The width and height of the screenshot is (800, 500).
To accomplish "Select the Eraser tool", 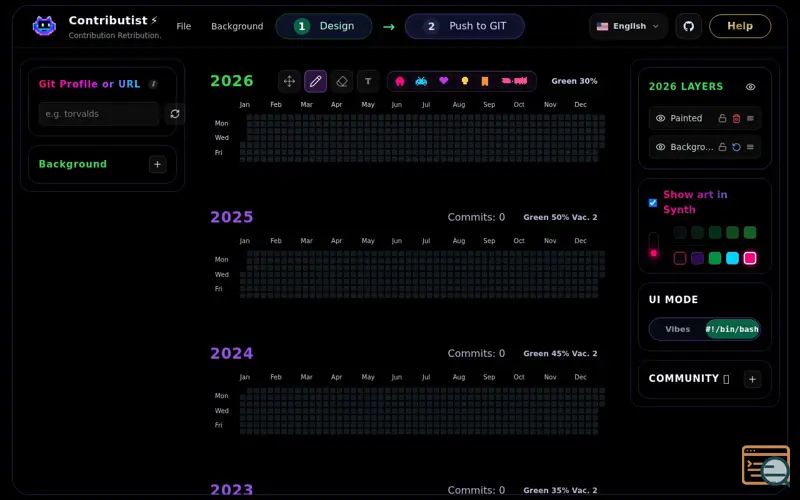I will (x=342, y=81).
